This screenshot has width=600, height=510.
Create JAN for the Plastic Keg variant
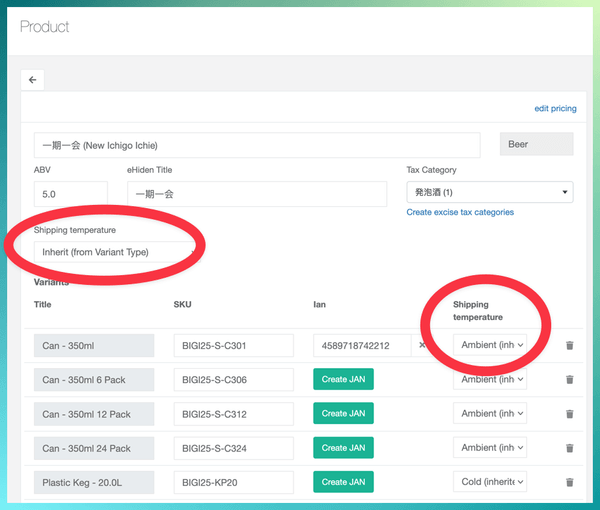coord(342,482)
